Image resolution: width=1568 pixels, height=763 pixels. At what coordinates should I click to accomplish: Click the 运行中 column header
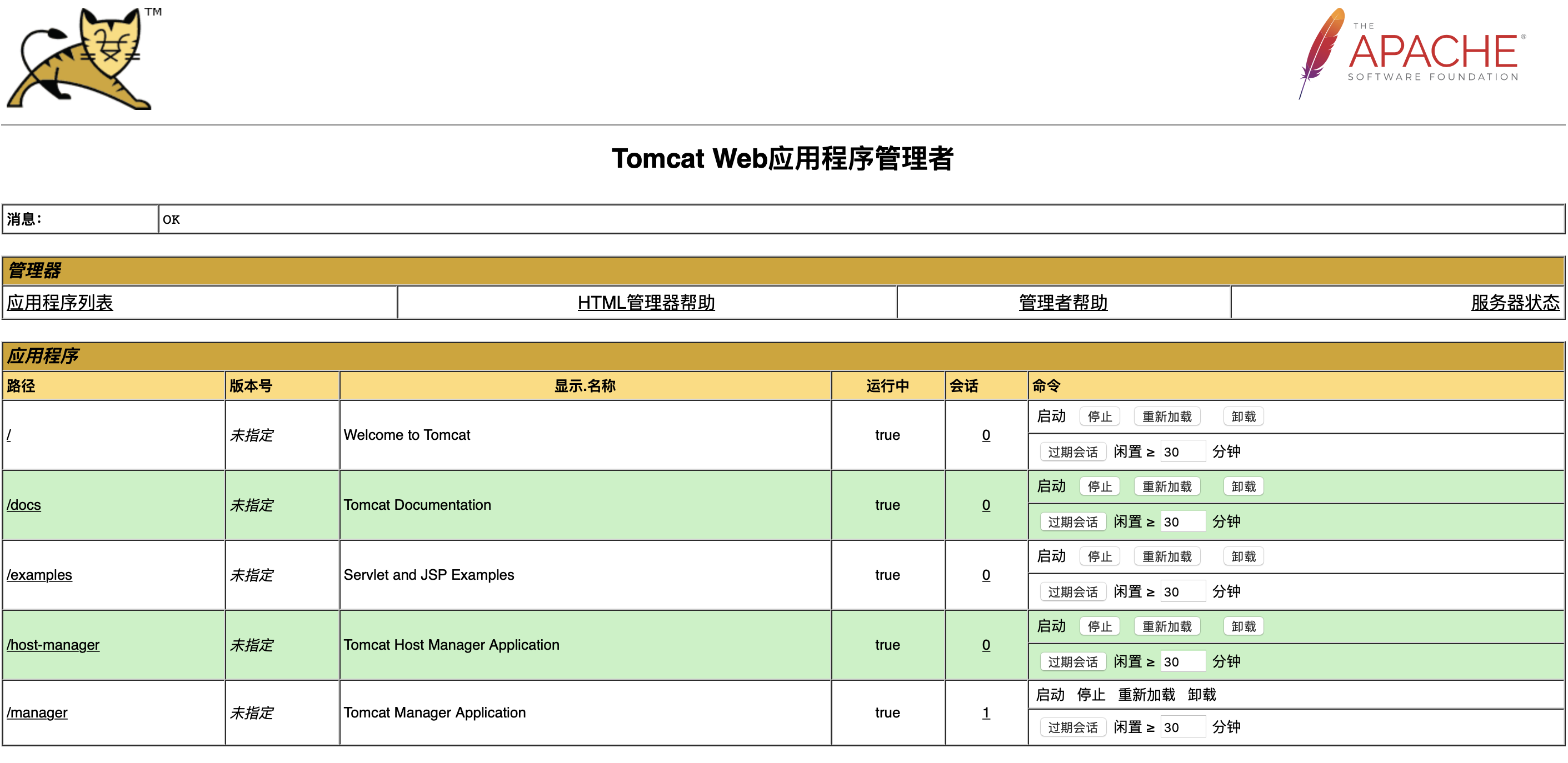point(887,386)
